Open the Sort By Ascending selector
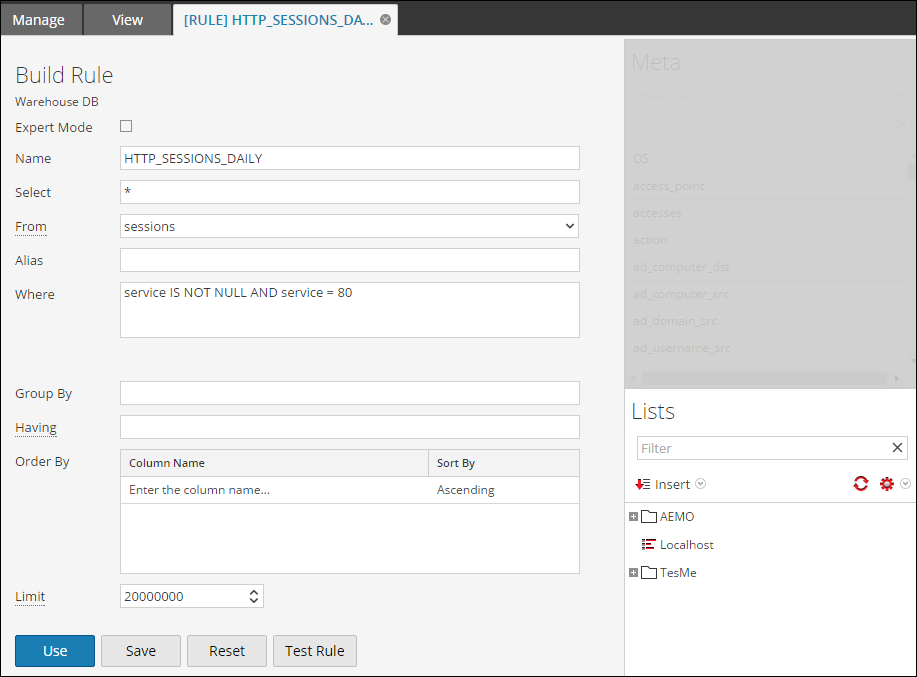Screen dimensions: 917x677 click(x=503, y=490)
